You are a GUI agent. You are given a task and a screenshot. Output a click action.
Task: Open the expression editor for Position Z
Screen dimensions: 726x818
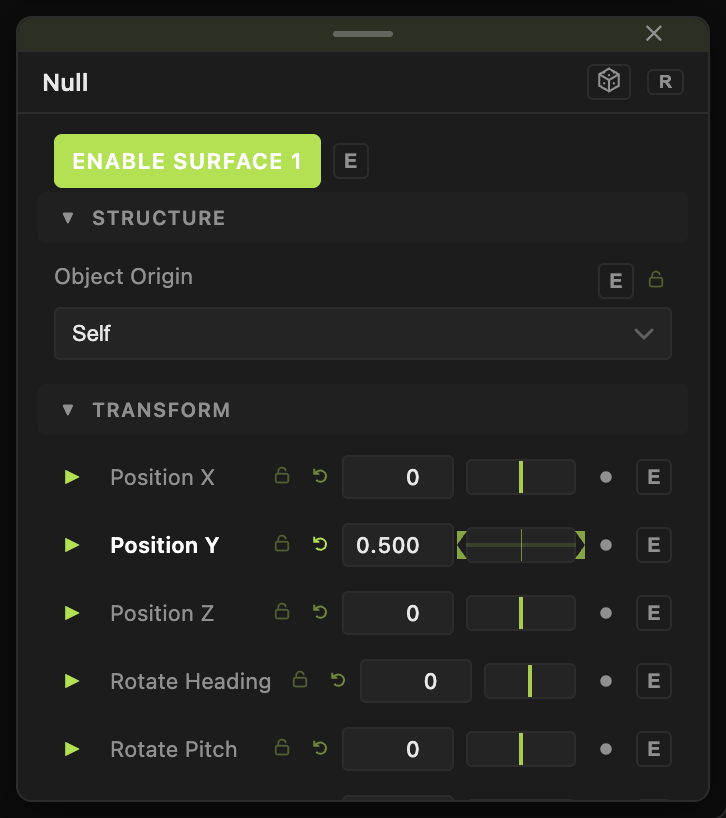[654, 613]
